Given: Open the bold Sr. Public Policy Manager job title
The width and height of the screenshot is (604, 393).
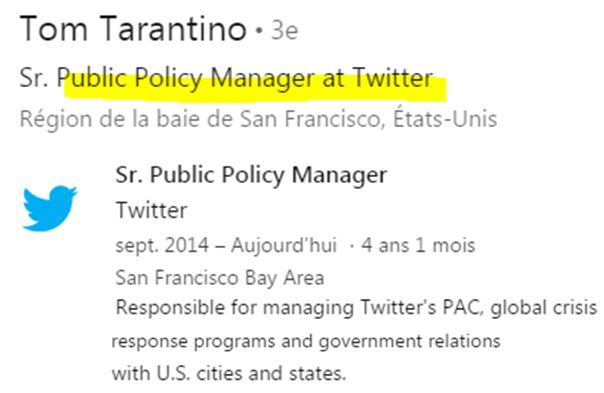Looking at the screenshot, I should pyautogui.click(x=251, y=175).
